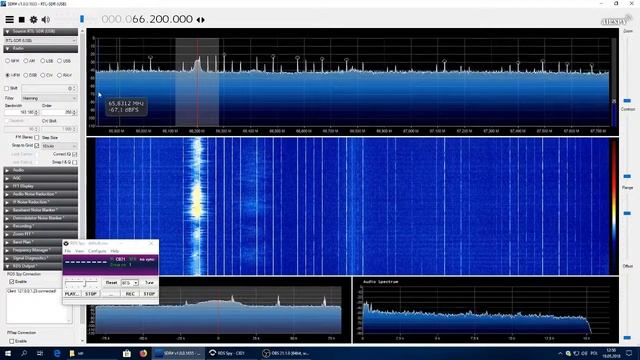
Task: Uncheck Enable under RDS Spy Connection
Action: click(12, 282)
